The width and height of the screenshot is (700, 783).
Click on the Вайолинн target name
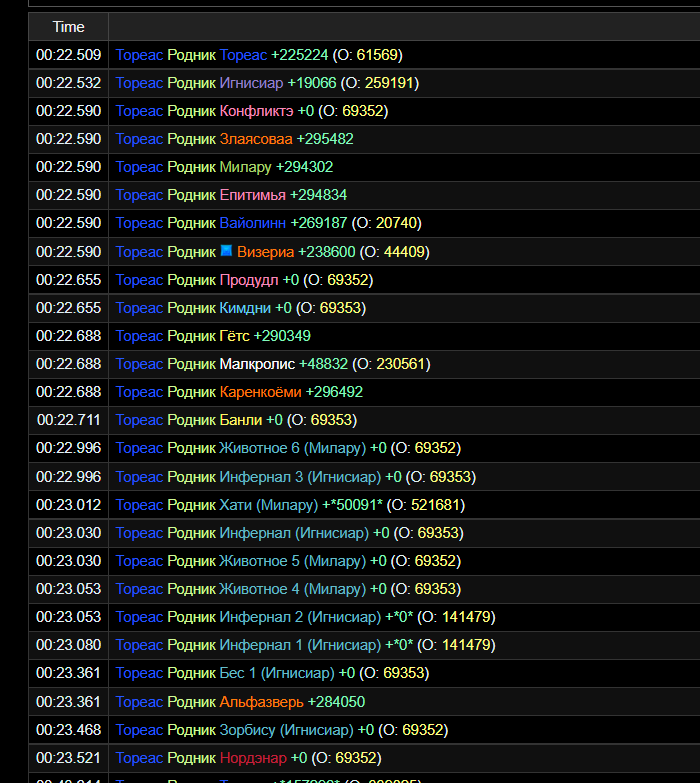(x=253, y=223)
